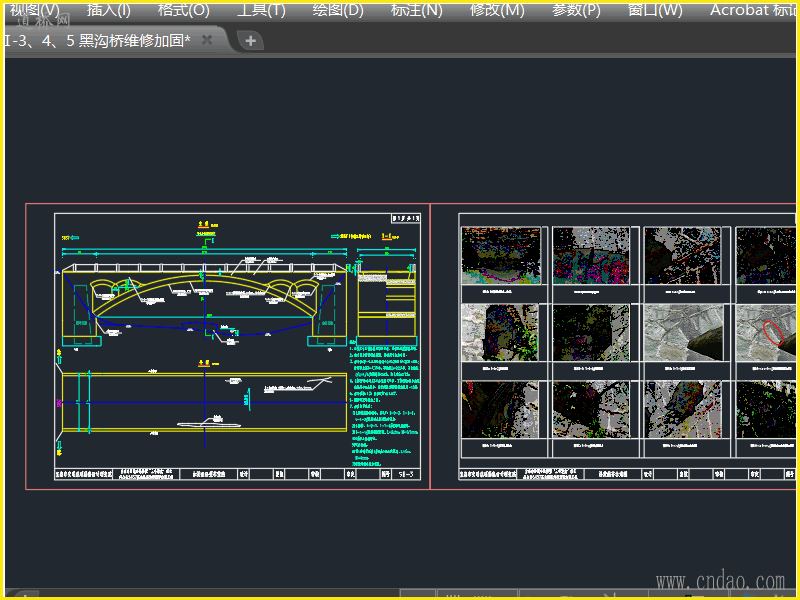The image size is (800, 600).
Task: Open the 修改(M) menu
Action: pos(497,10)
